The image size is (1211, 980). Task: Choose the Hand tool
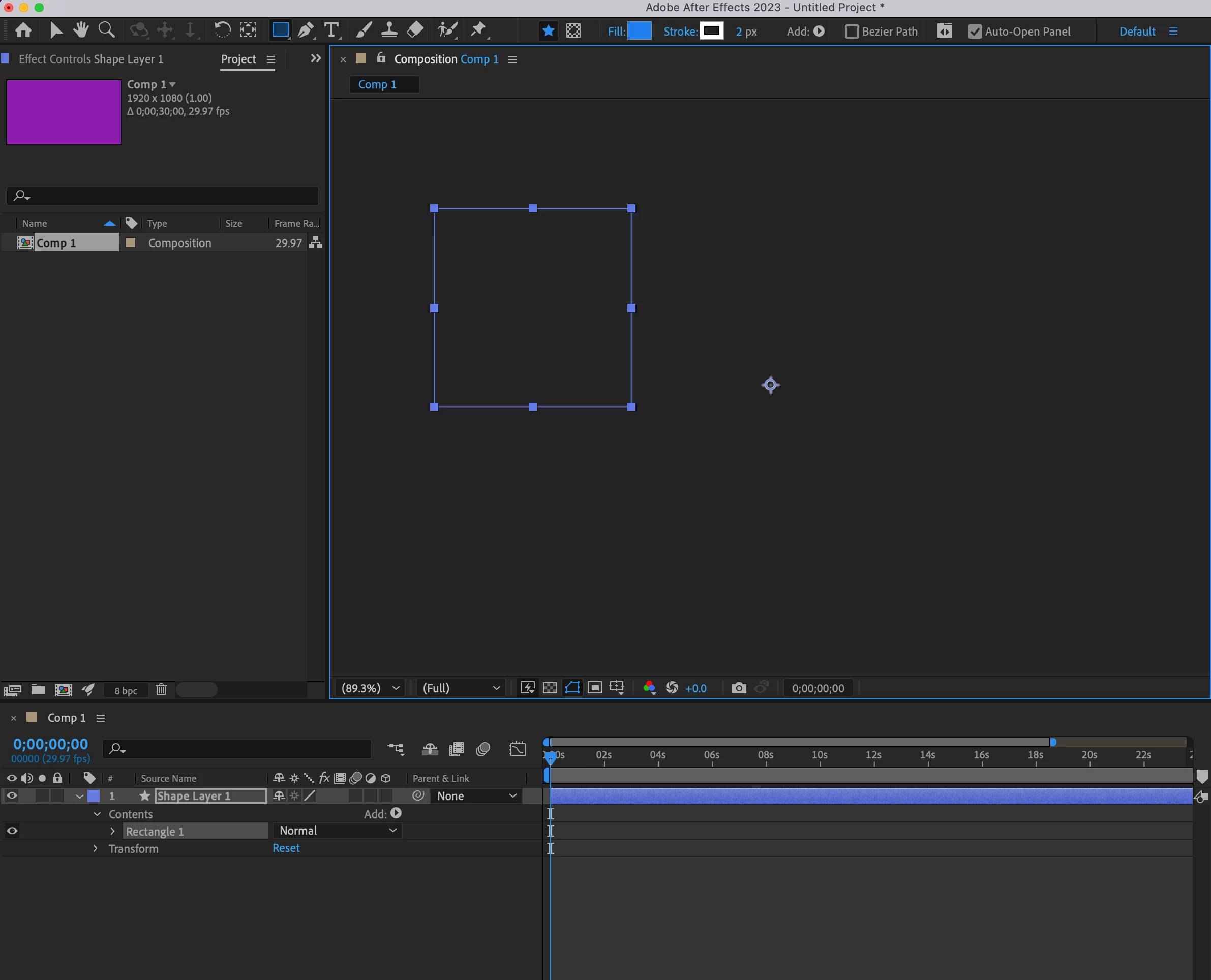(81, 30)
